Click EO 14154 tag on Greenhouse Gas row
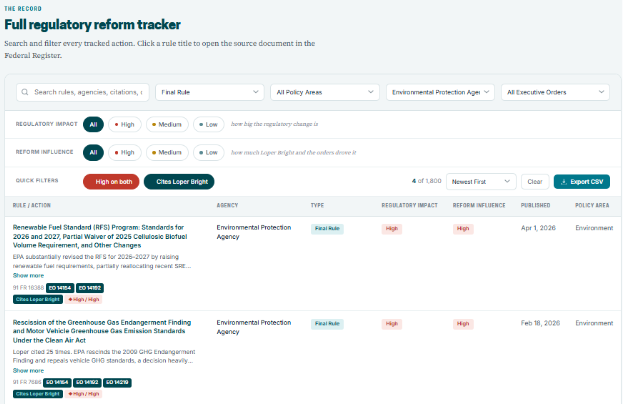Viewport: 623px width, 404px height. coord(57,383)
